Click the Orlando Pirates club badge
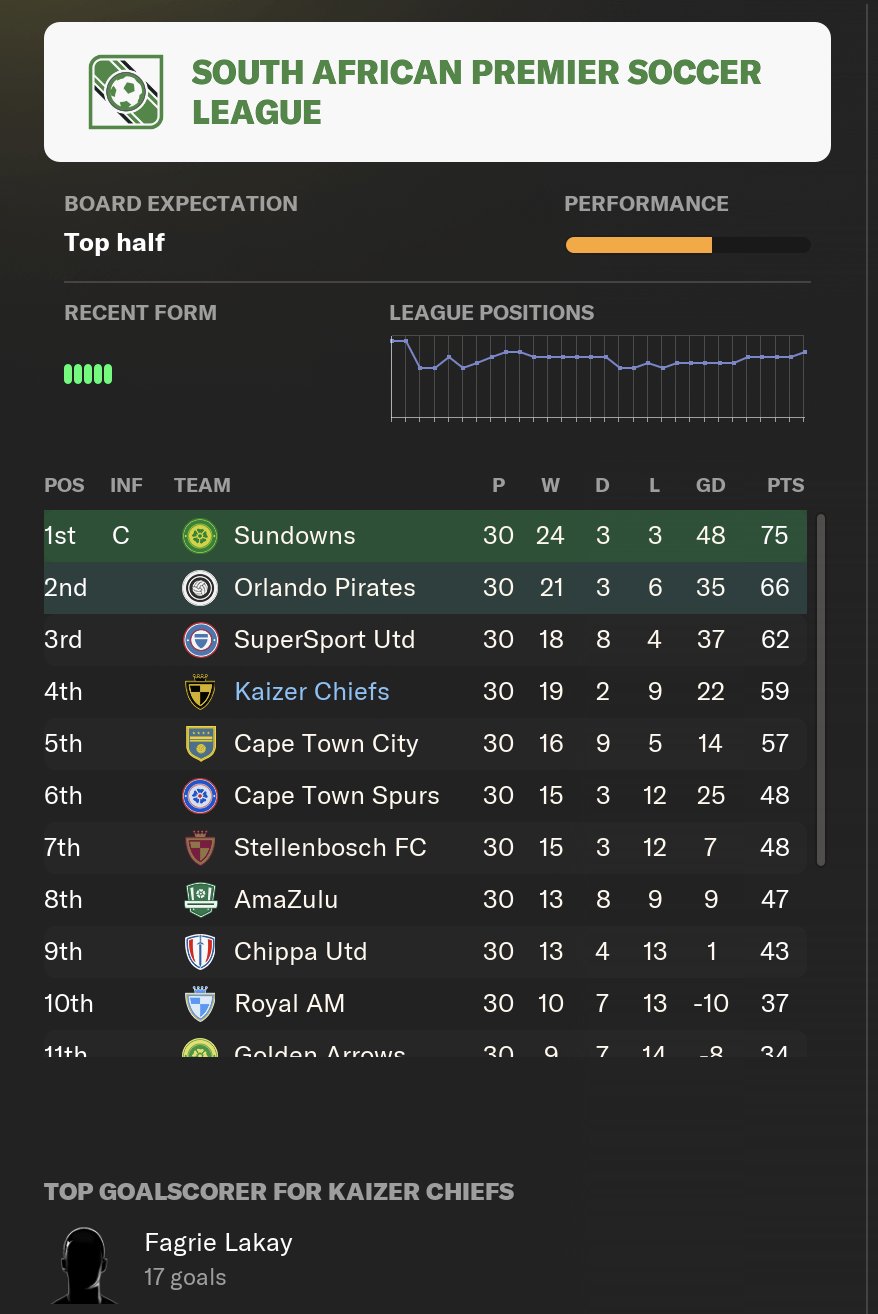The width and height of the screenshot is (878, 1314). (200, 588)
